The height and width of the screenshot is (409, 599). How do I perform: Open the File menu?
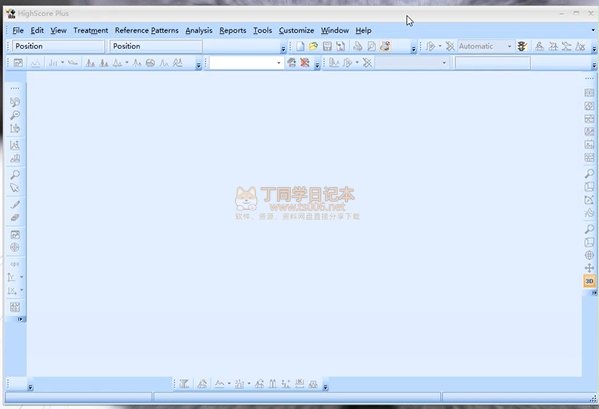(x=18, y=31)
